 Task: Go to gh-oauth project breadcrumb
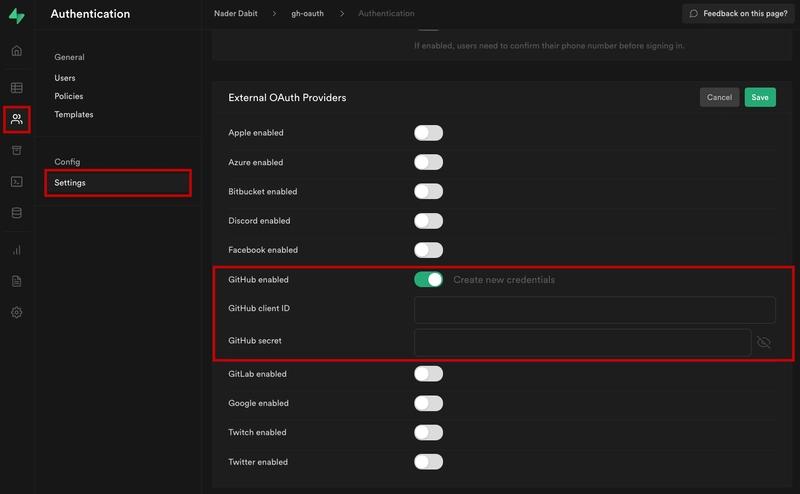(307, 13)
